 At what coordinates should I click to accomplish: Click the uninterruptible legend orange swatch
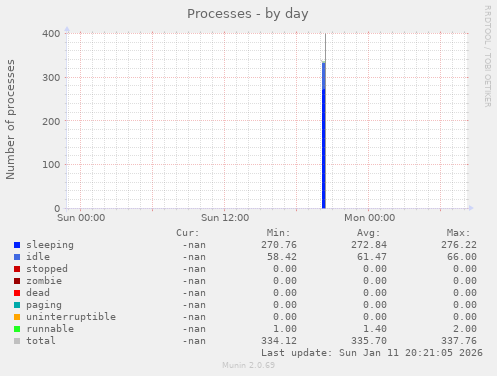point(17,317)
